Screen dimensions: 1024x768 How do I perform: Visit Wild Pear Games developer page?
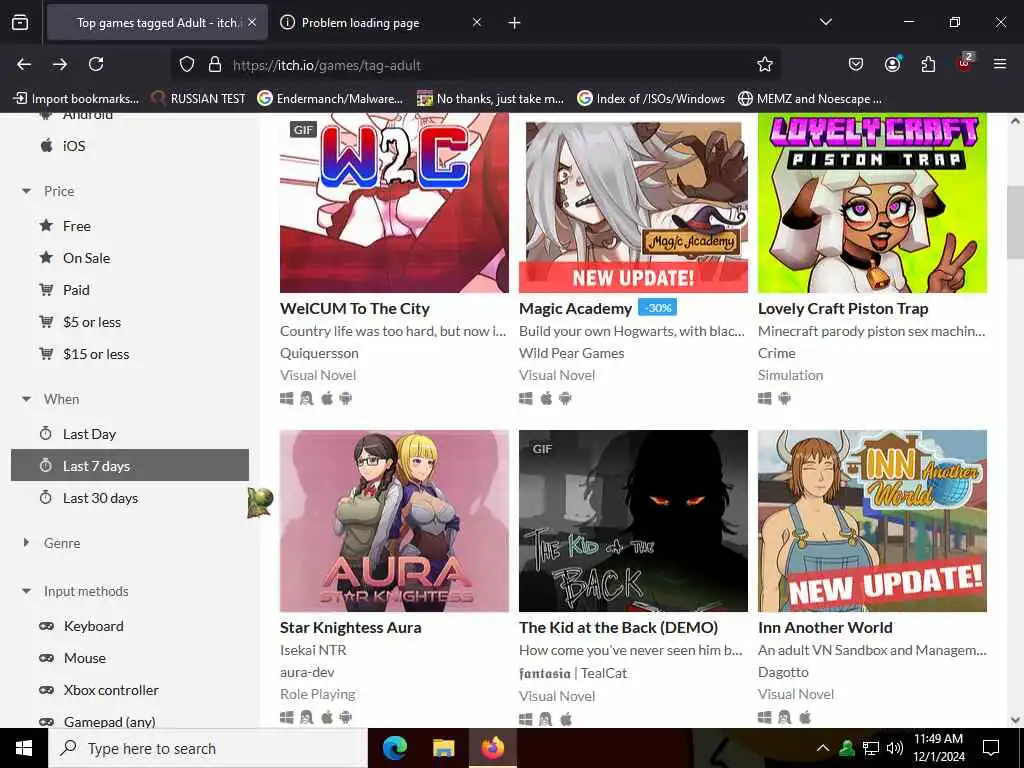click(571, 353)
